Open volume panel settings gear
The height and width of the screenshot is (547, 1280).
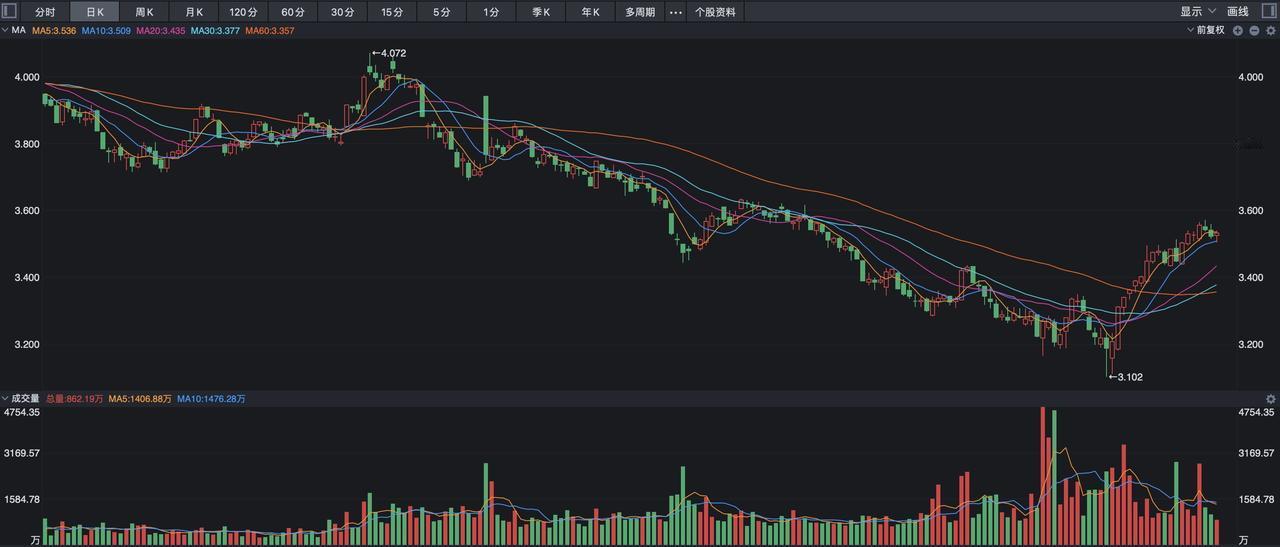click(1270, 399)
